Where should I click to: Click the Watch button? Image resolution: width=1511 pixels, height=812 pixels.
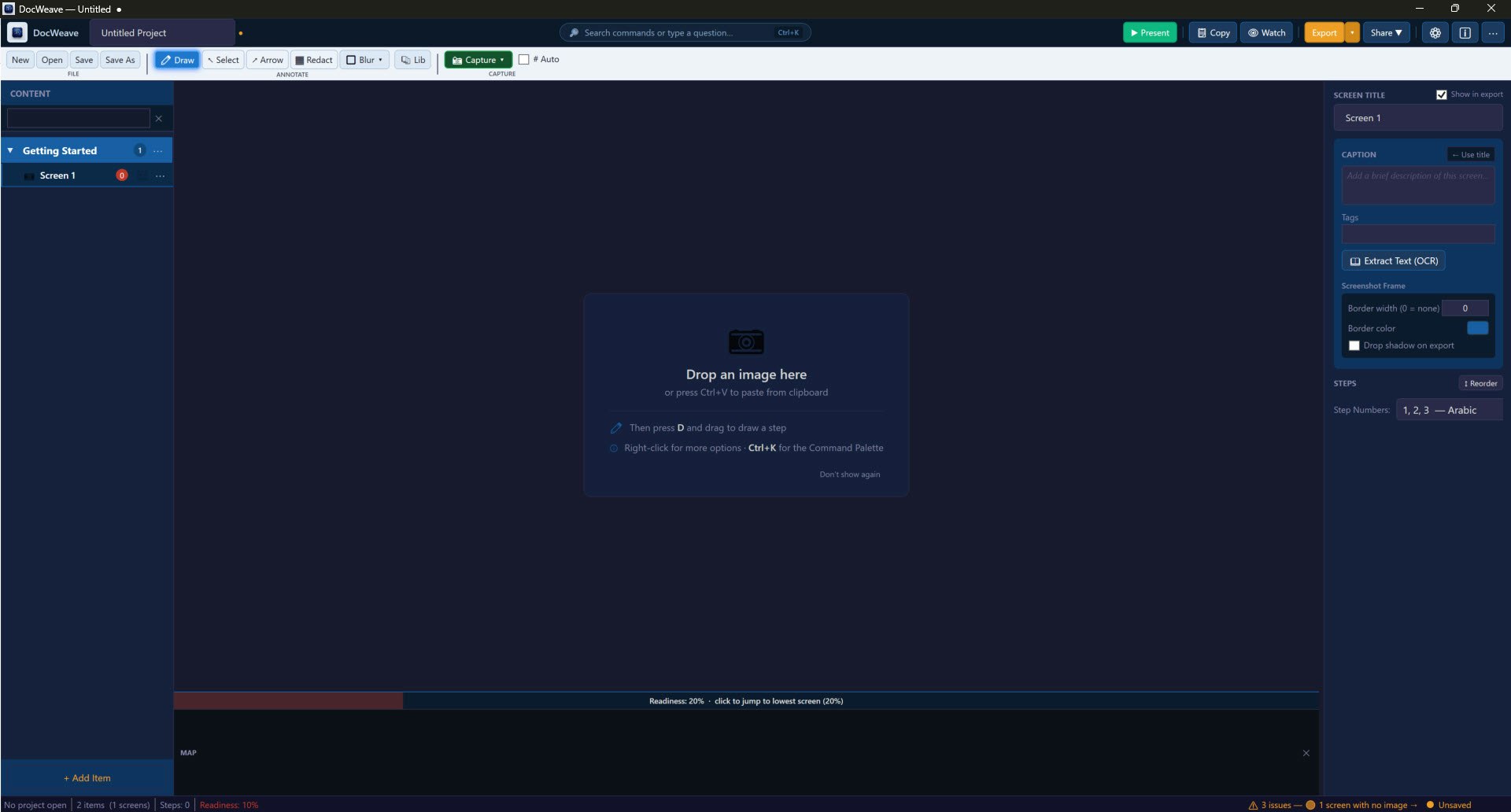pos(1266,32)
